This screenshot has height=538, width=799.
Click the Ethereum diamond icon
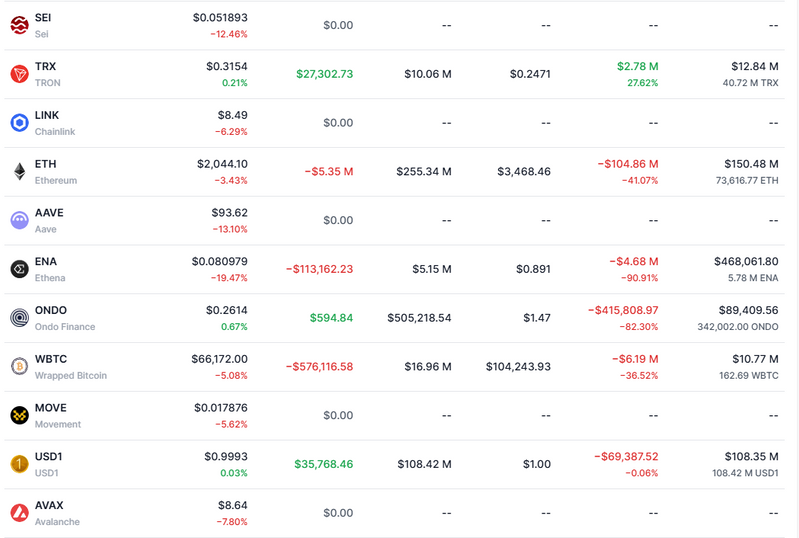19,172
